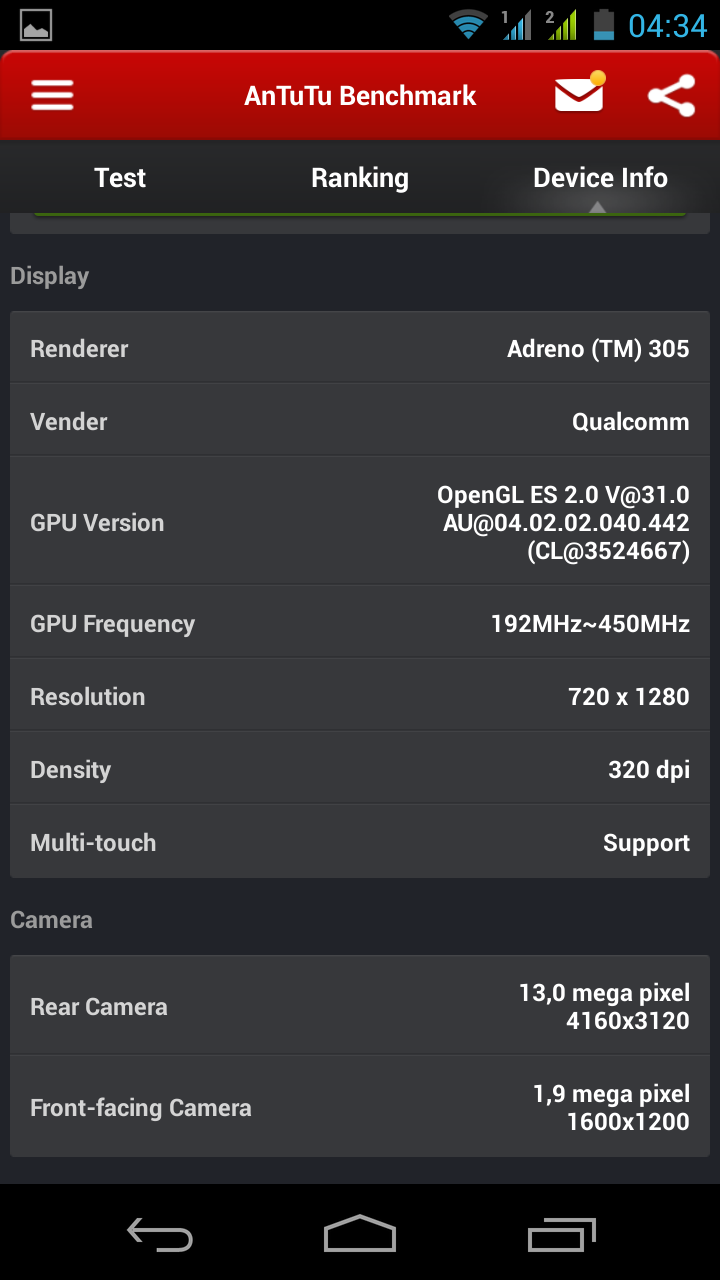Tap the GPU Frequency row
720x1280 pixels.
click(x=360, y=624)
